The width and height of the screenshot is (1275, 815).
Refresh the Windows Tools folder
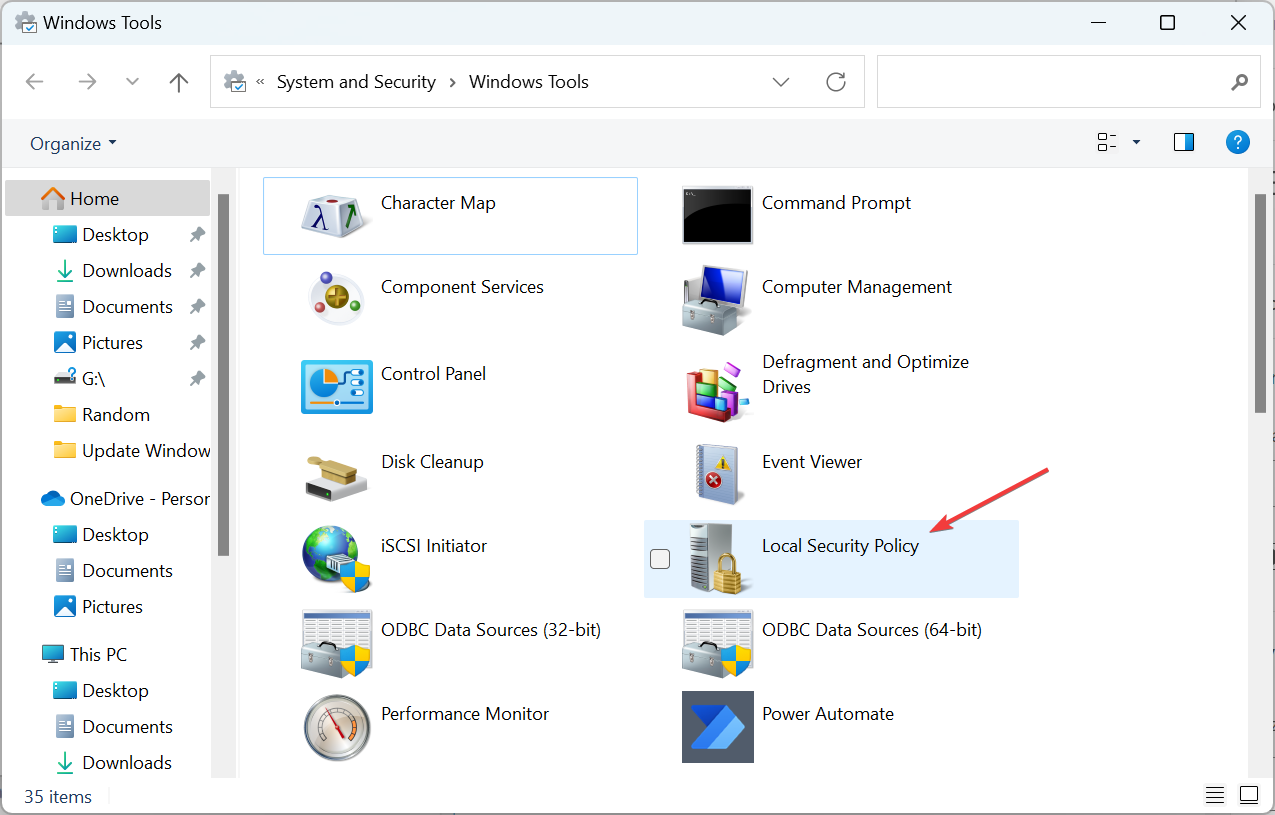click(x=836, y=82)
